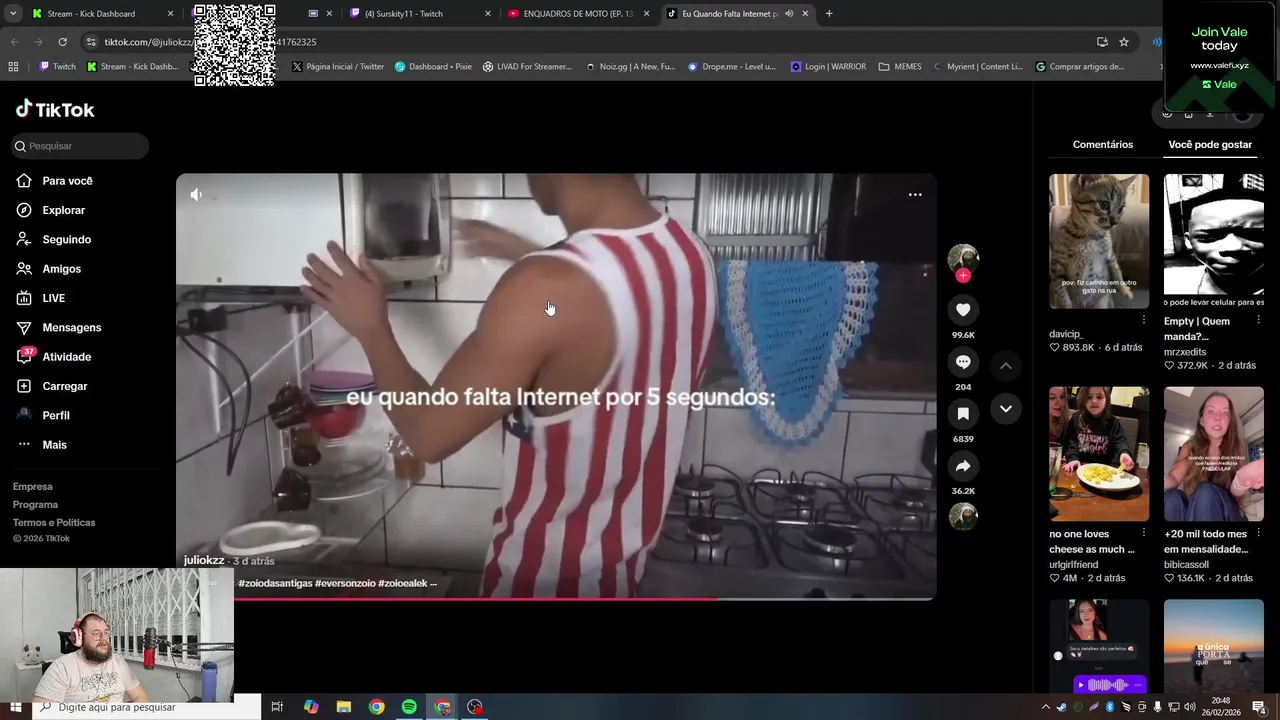
Task: Open the cat video thumbnail by davicip_
Action: pyautogui.click(x=1099, y=241)
